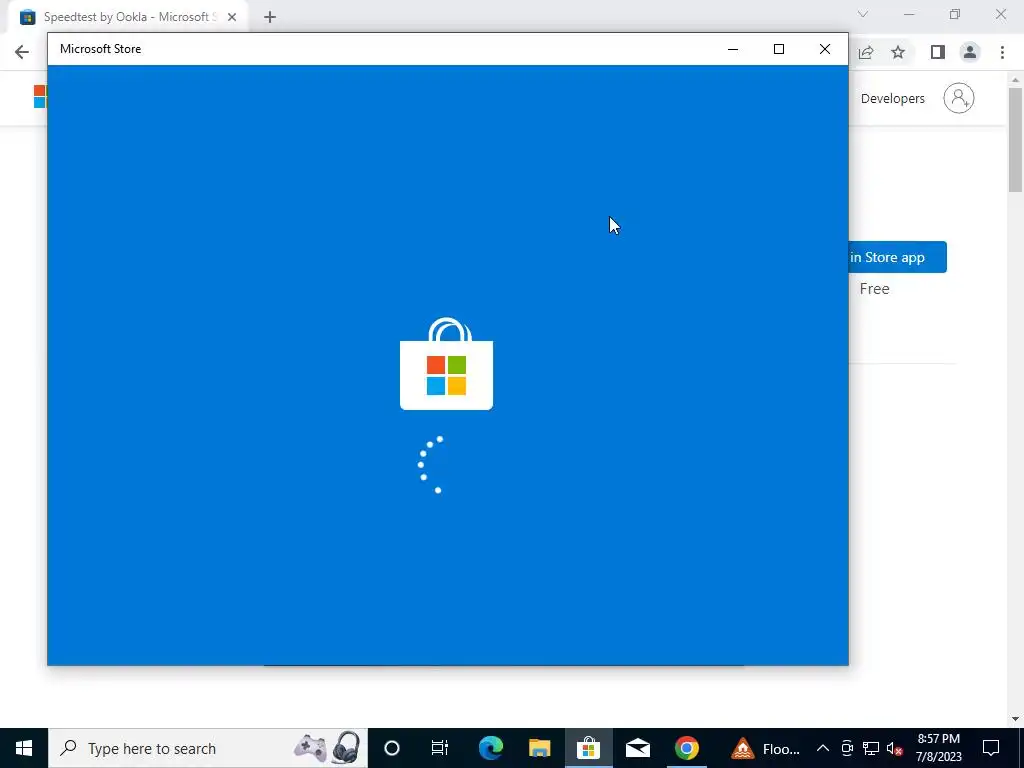This screenshot has height=768, width=1024.
Task: Share this page icon in Chrome
Action: [x=866, y=52]
